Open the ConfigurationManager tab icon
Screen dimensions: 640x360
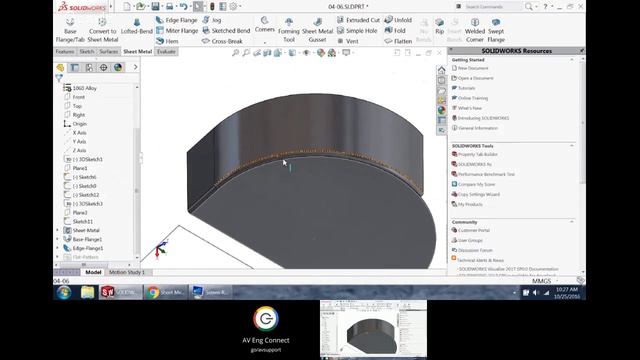pyautogui.click(x=89, y=67)
